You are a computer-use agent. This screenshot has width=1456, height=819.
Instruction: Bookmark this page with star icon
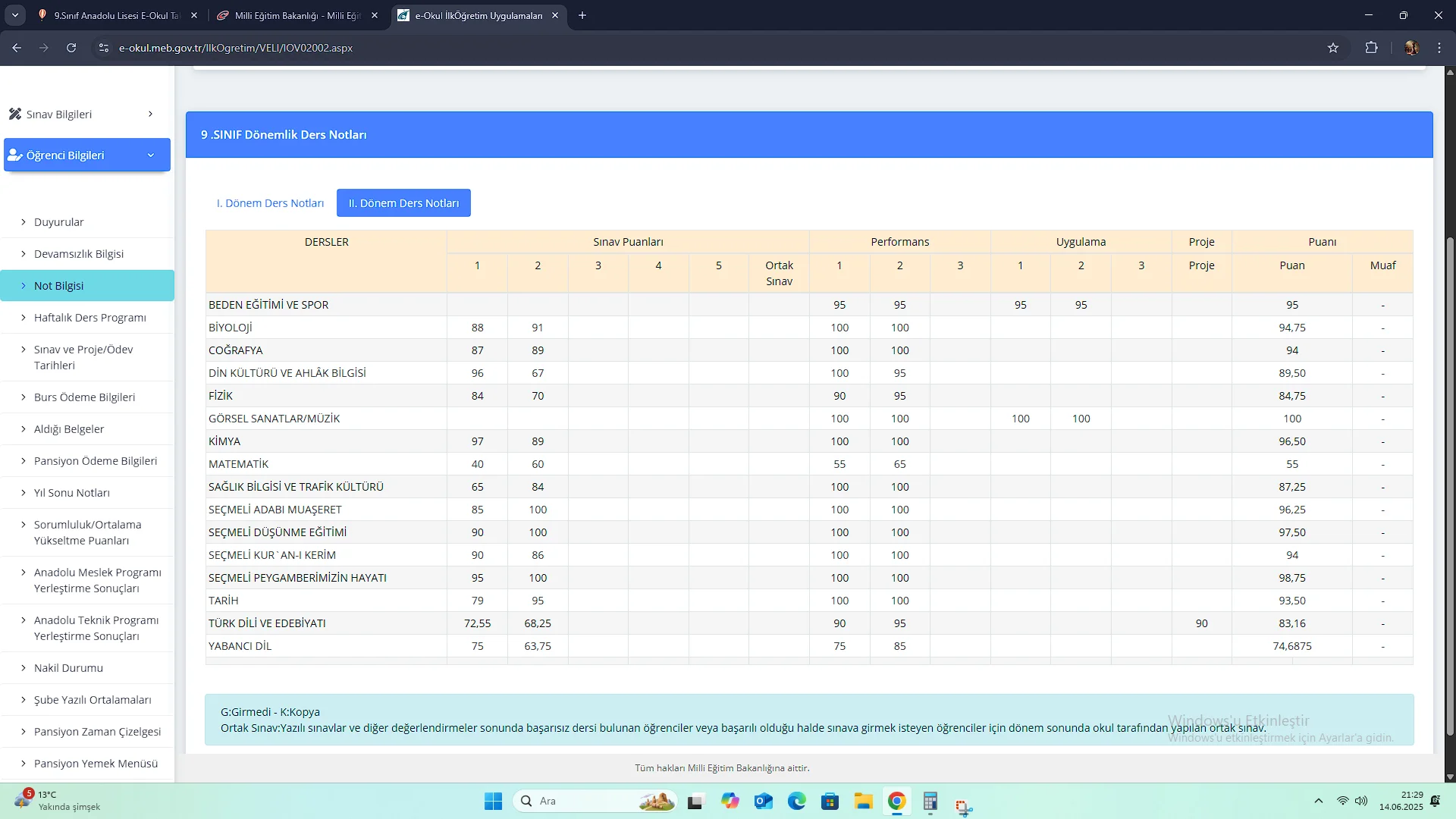(x=1333, y=48)
